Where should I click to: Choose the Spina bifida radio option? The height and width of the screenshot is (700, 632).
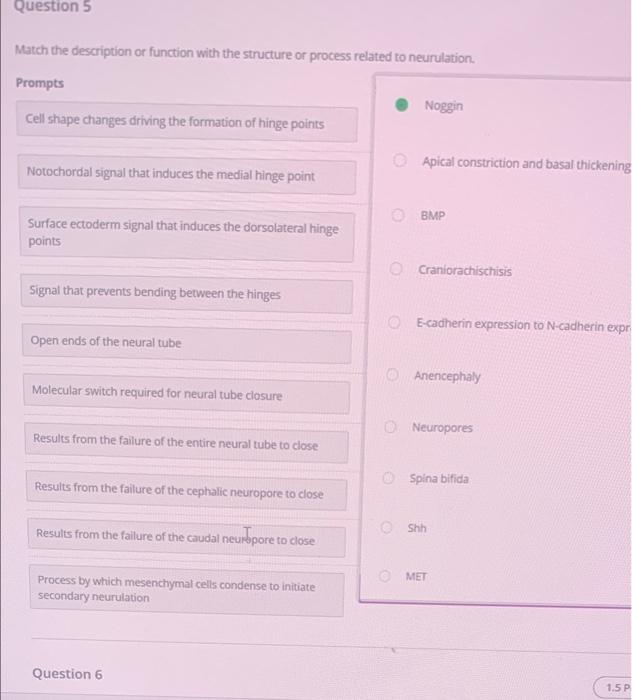point(388,478)
